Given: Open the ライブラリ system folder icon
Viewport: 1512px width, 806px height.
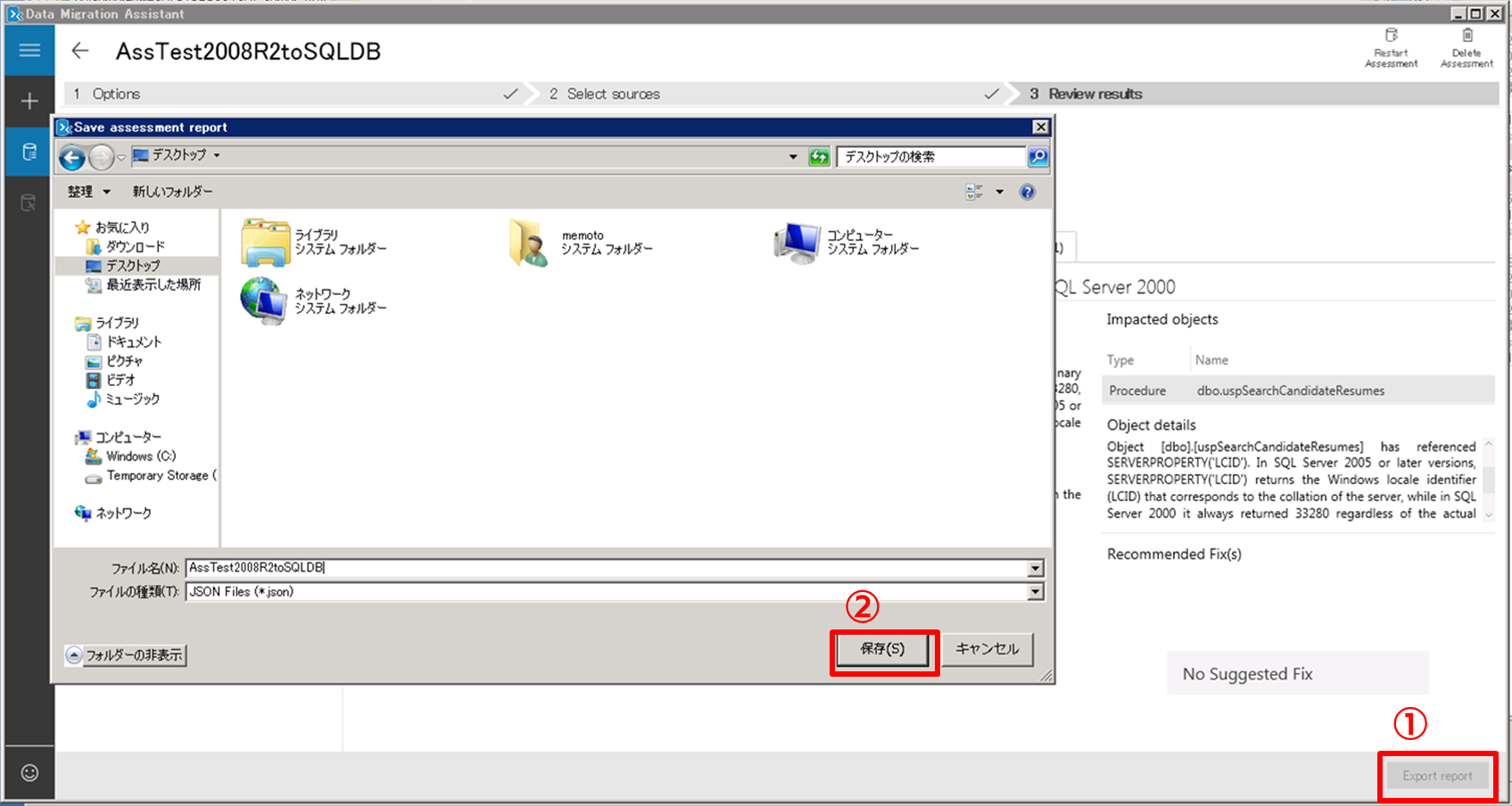Looking at the screenshot, I should tap(266, 243).
